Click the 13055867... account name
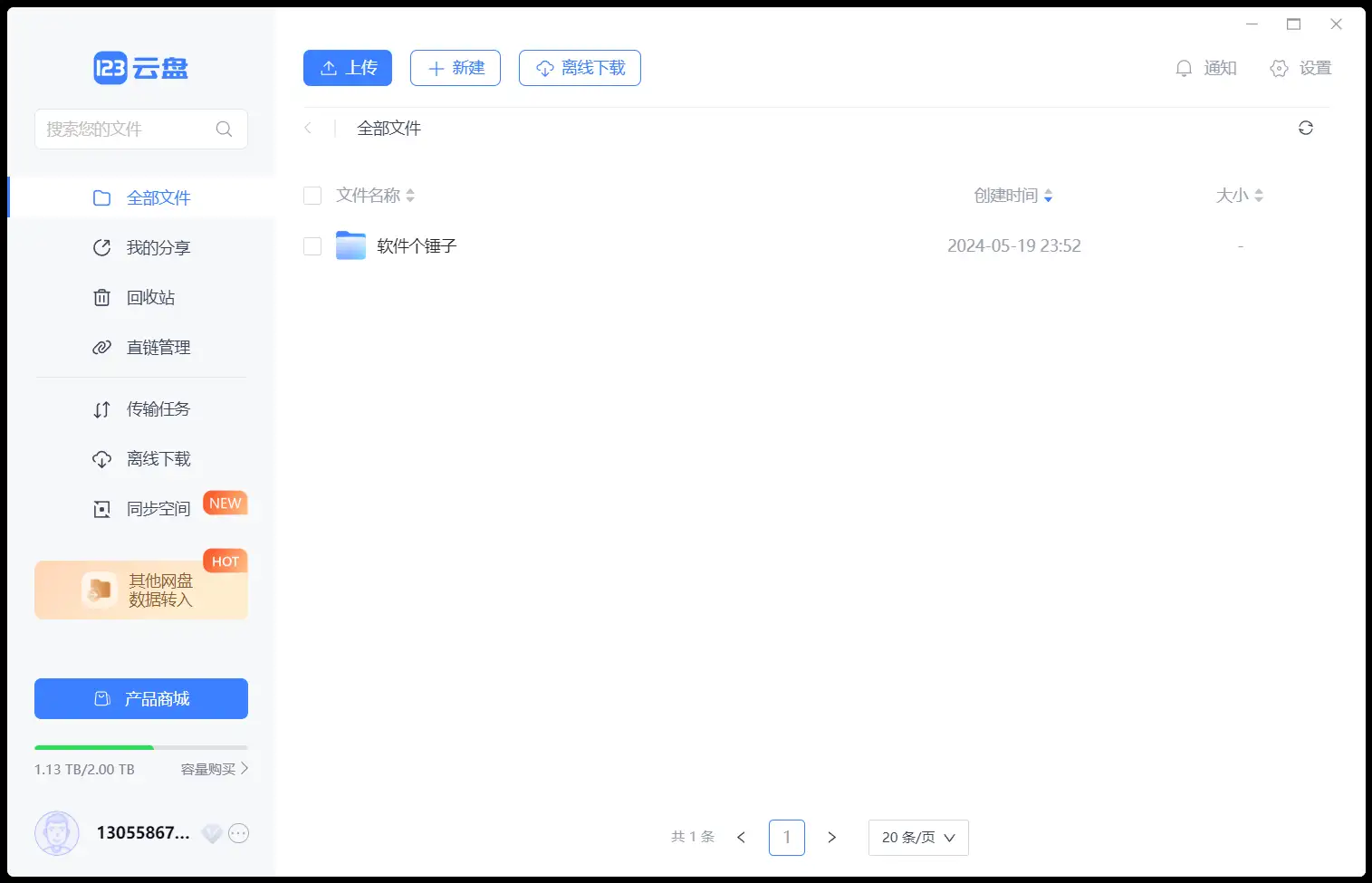 143,833
